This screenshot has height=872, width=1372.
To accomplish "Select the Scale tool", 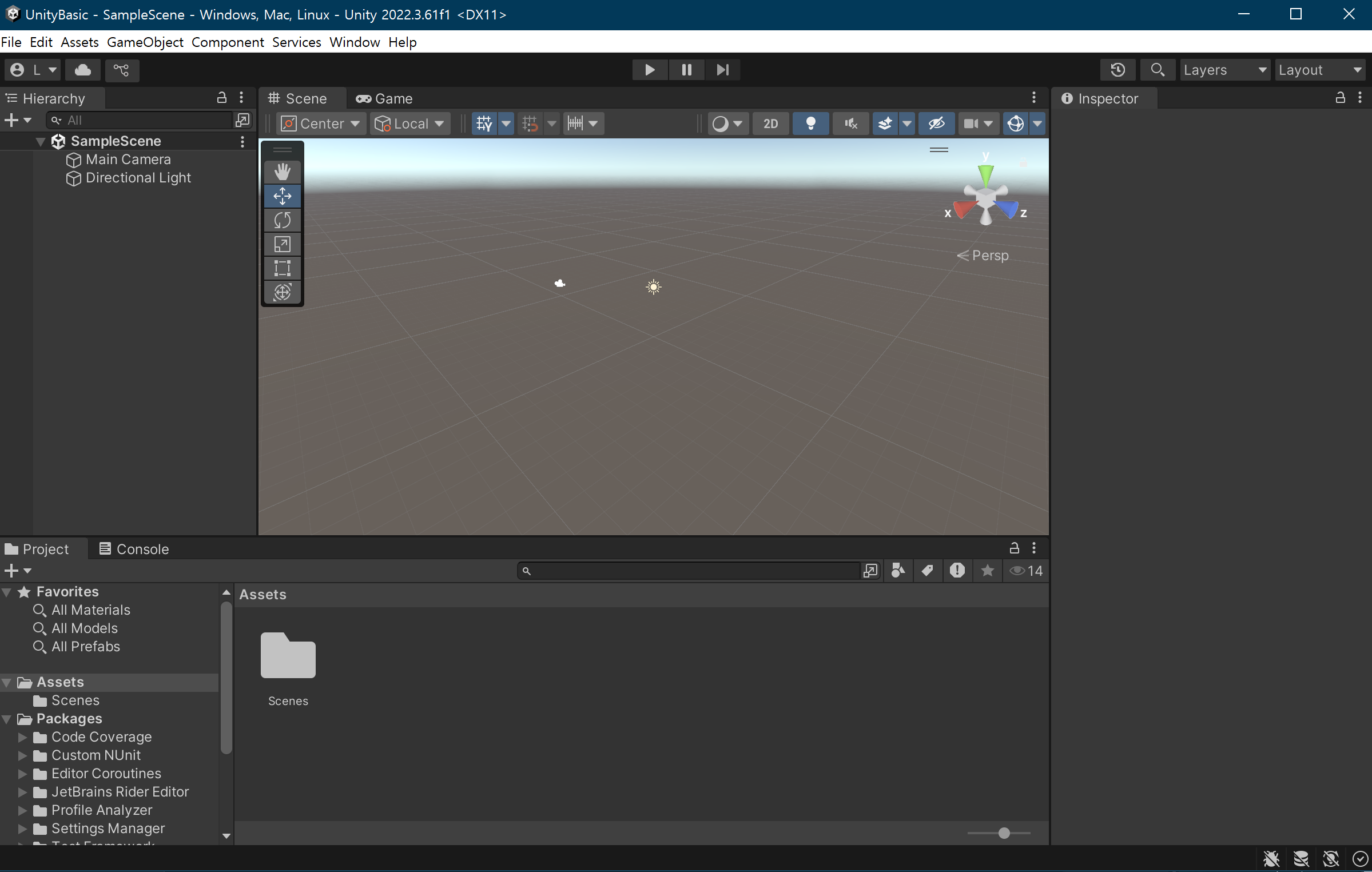I will [x=282, y=244].
